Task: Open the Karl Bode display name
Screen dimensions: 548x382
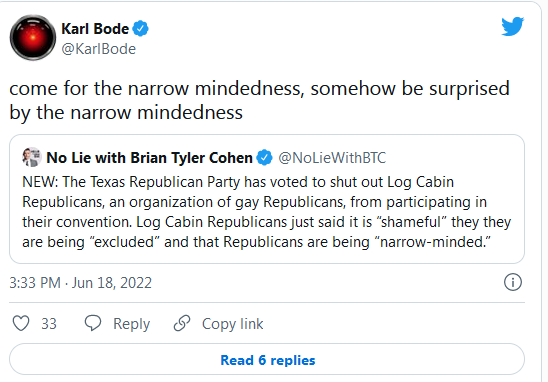Action: (x=95, y=29)
